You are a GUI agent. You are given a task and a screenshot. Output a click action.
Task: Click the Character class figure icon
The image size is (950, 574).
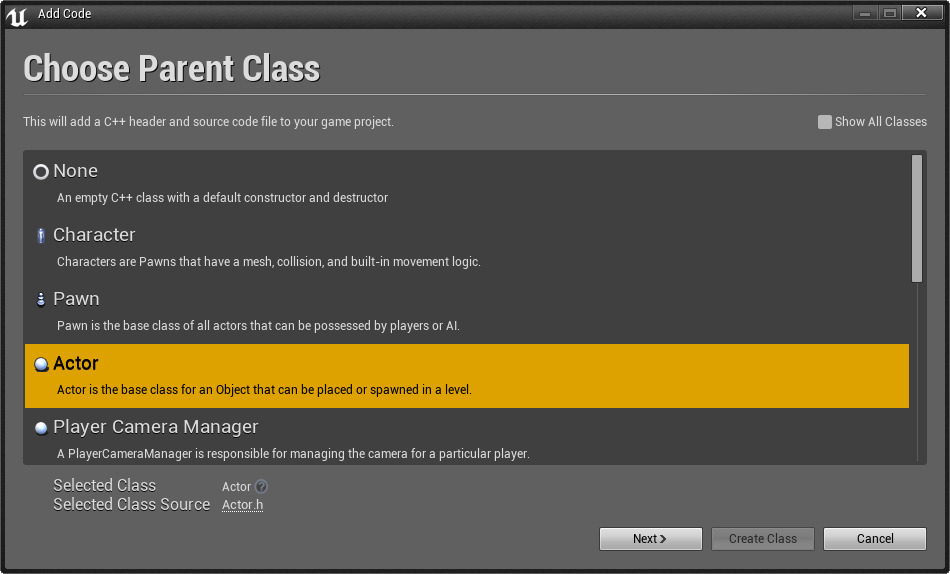[41, 236]
